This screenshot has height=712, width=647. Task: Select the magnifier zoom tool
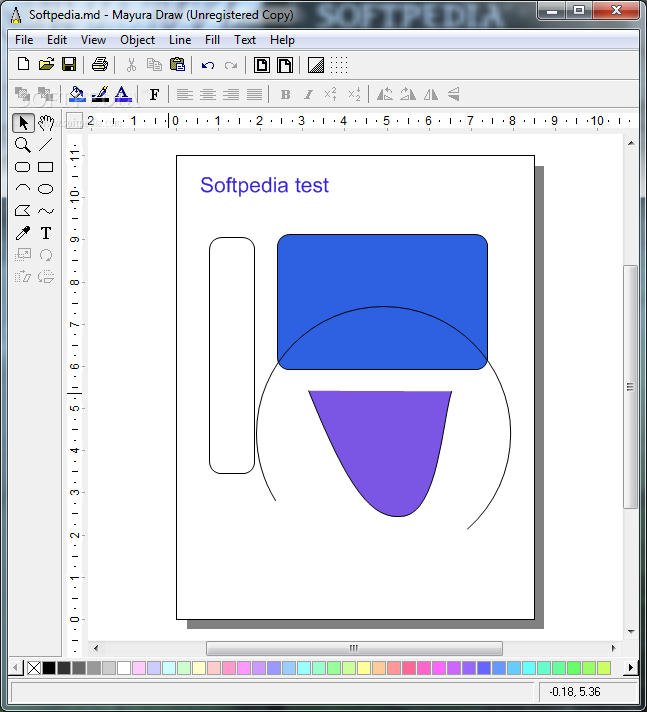[23, 145]
